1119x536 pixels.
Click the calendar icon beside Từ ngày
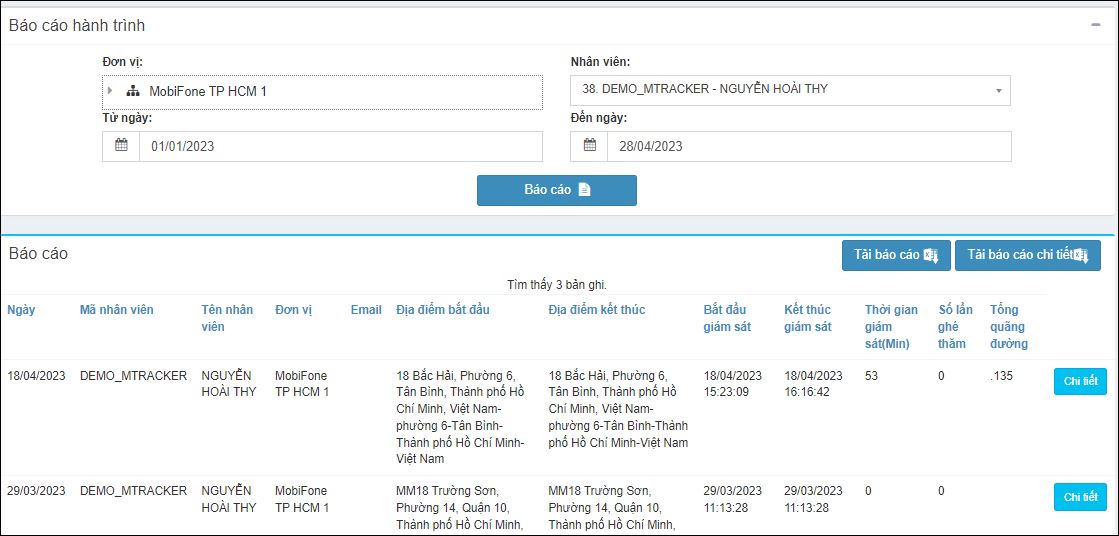click(121, 146)
